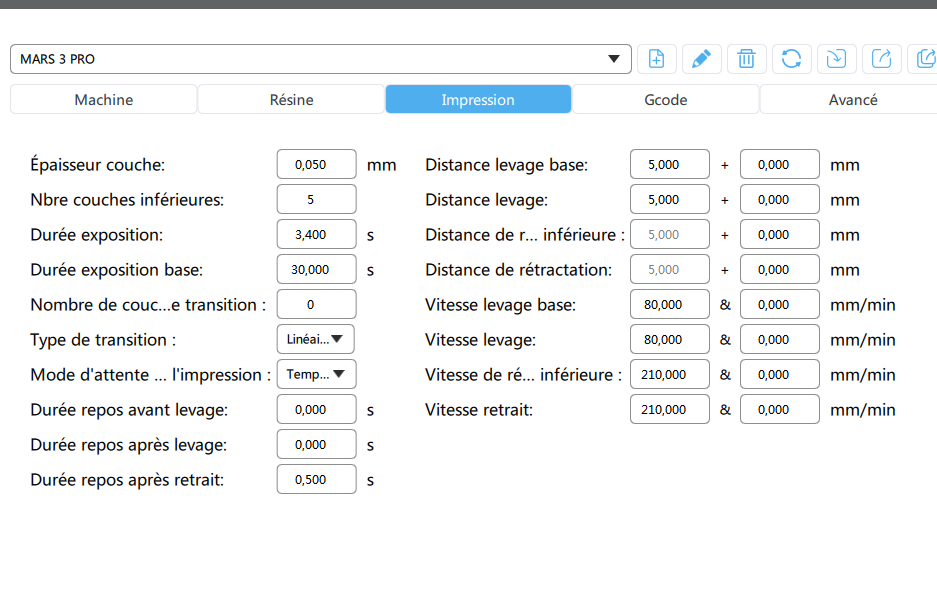Go to the Gcode tab
The width and height of the screenshot is (937, 597).
pos(665,100)
